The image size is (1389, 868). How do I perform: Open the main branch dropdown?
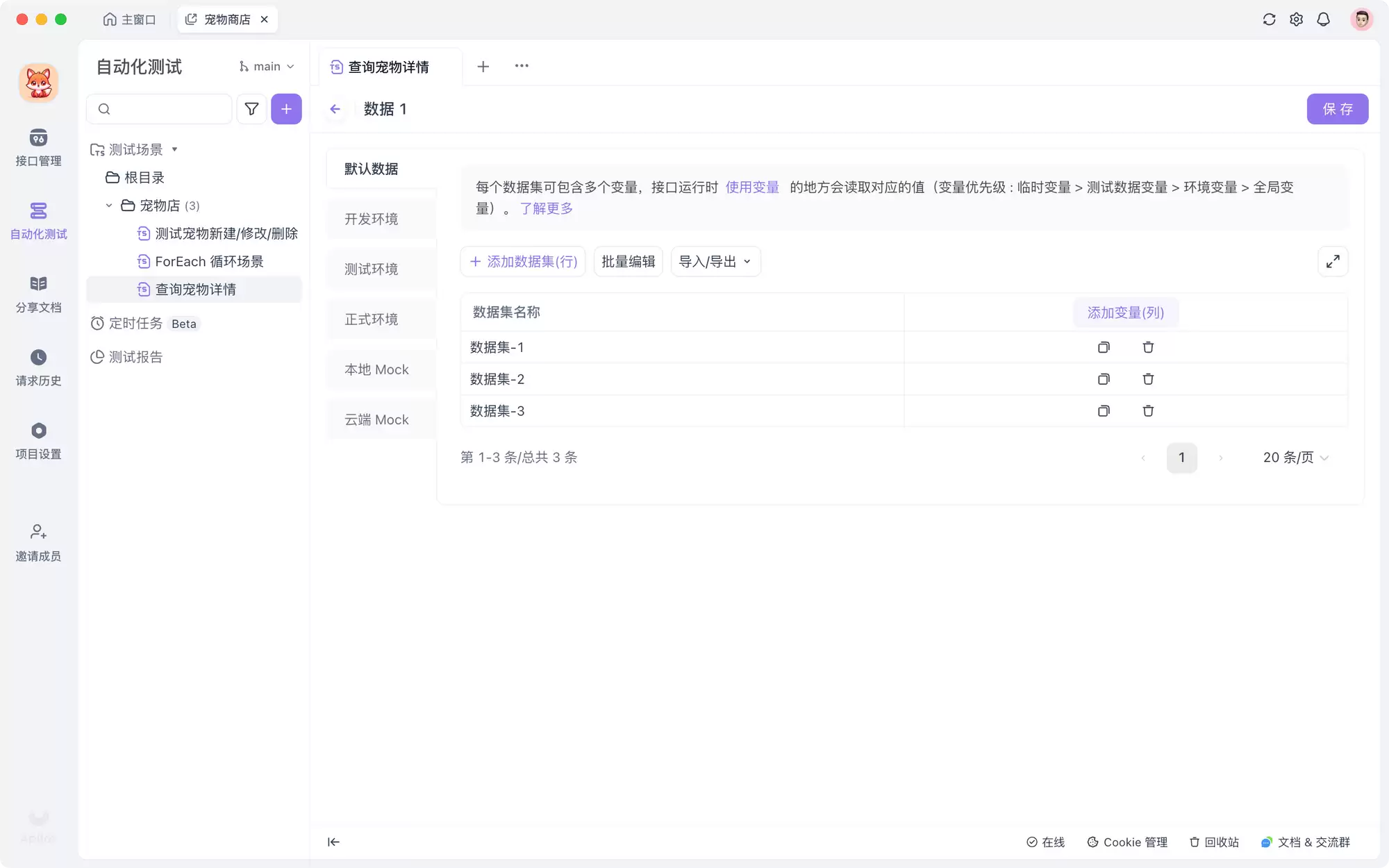[x=267, y=67]
